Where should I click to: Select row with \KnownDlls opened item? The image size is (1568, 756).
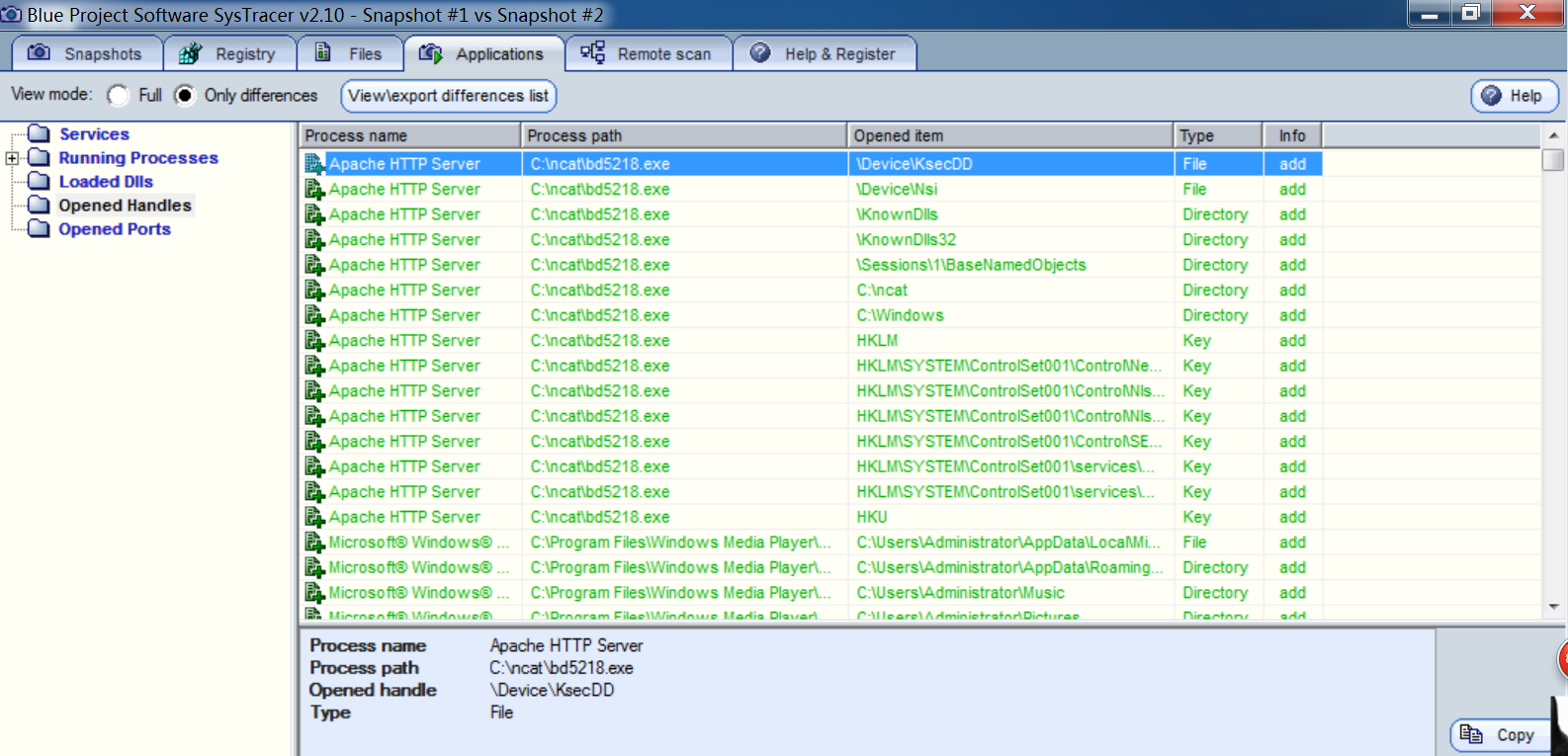coord(811,214)
